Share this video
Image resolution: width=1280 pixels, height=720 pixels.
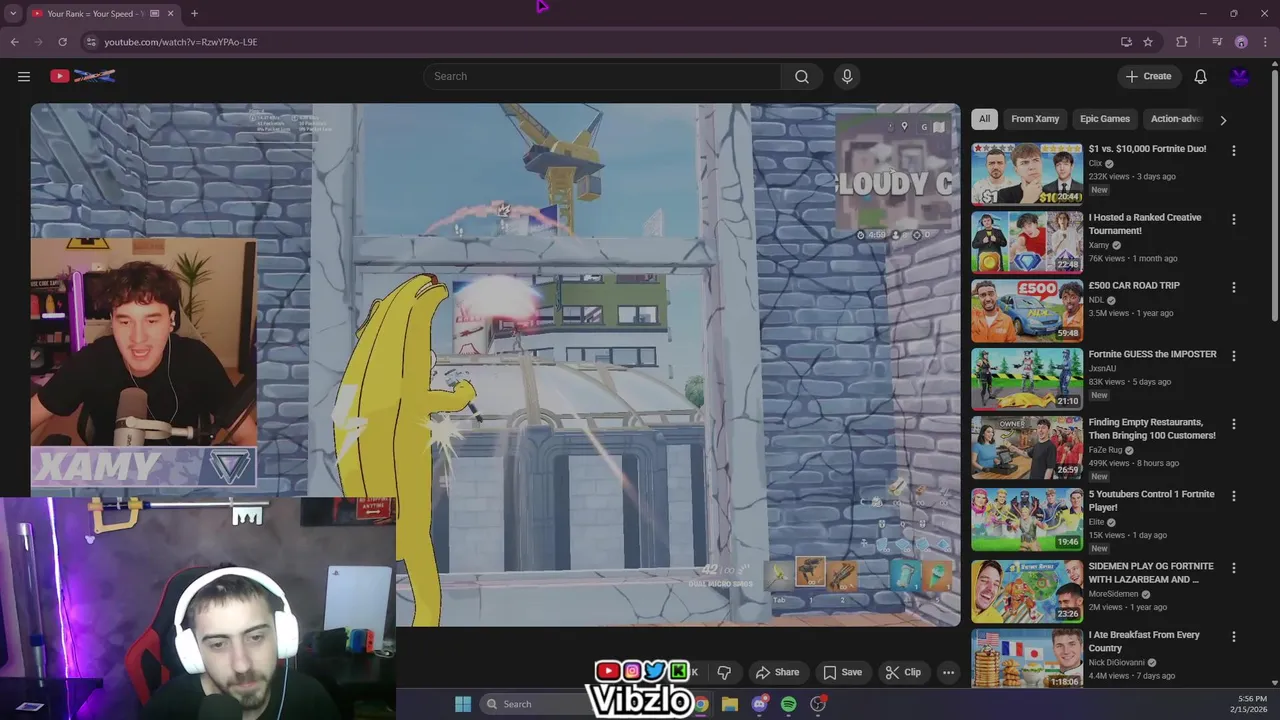coord(777,672)
